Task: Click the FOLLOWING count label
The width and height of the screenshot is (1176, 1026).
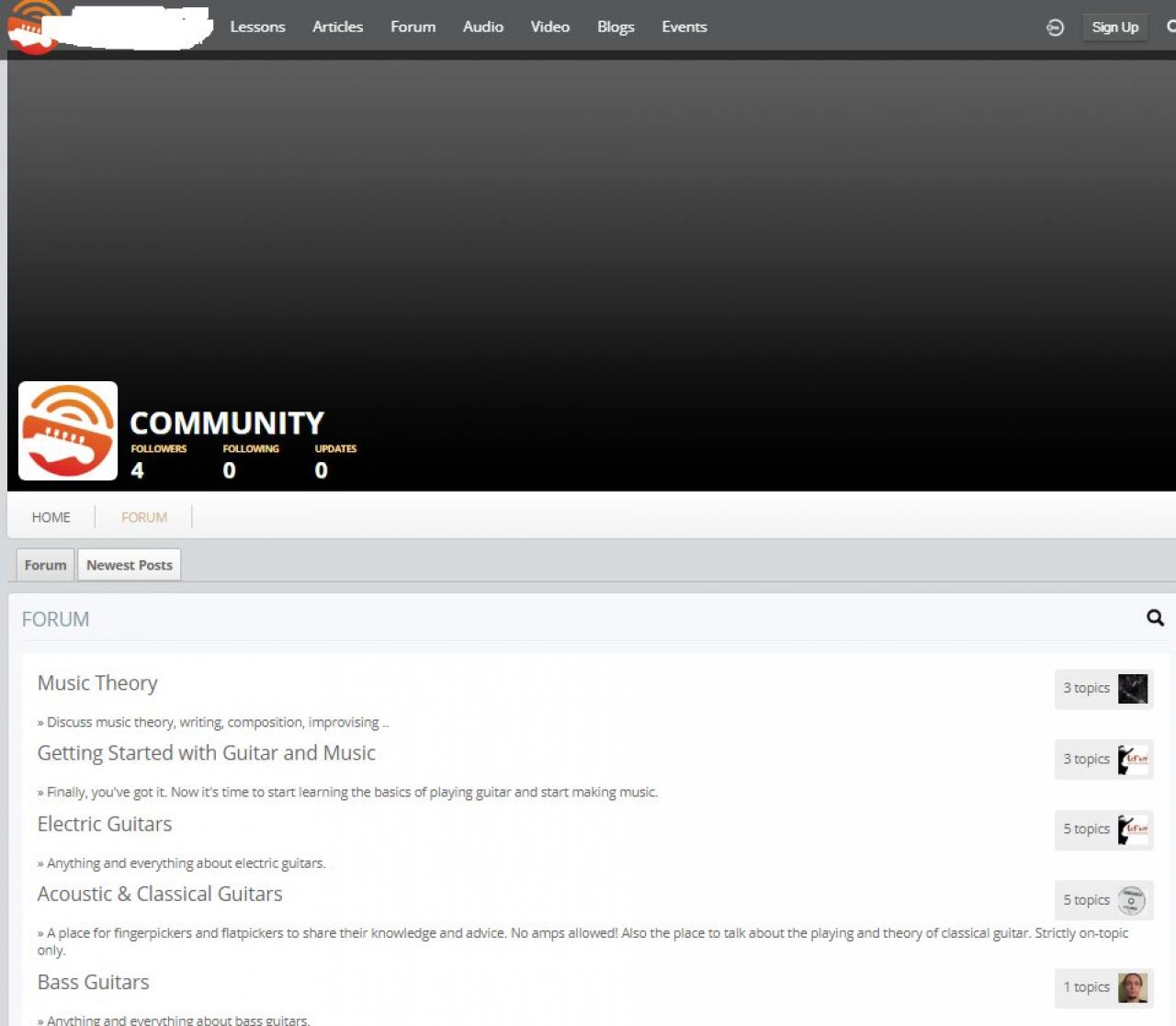Action: point(251,448)
